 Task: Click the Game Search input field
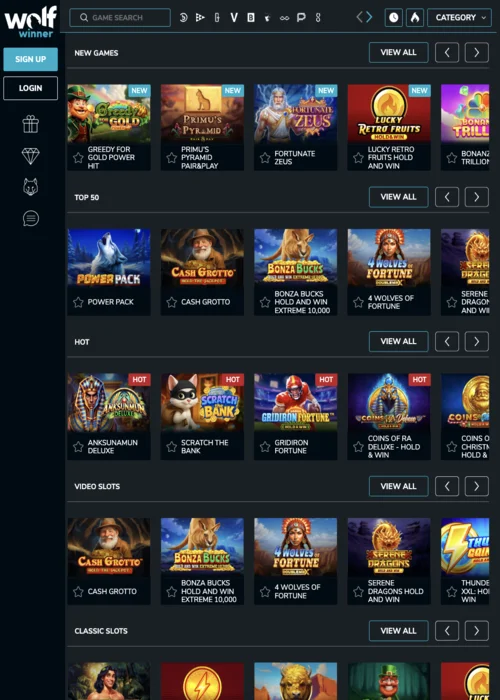tap(120, 18)
